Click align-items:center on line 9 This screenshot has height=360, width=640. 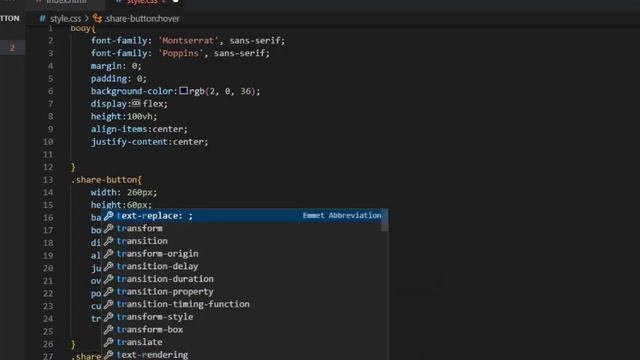(139, 129)
